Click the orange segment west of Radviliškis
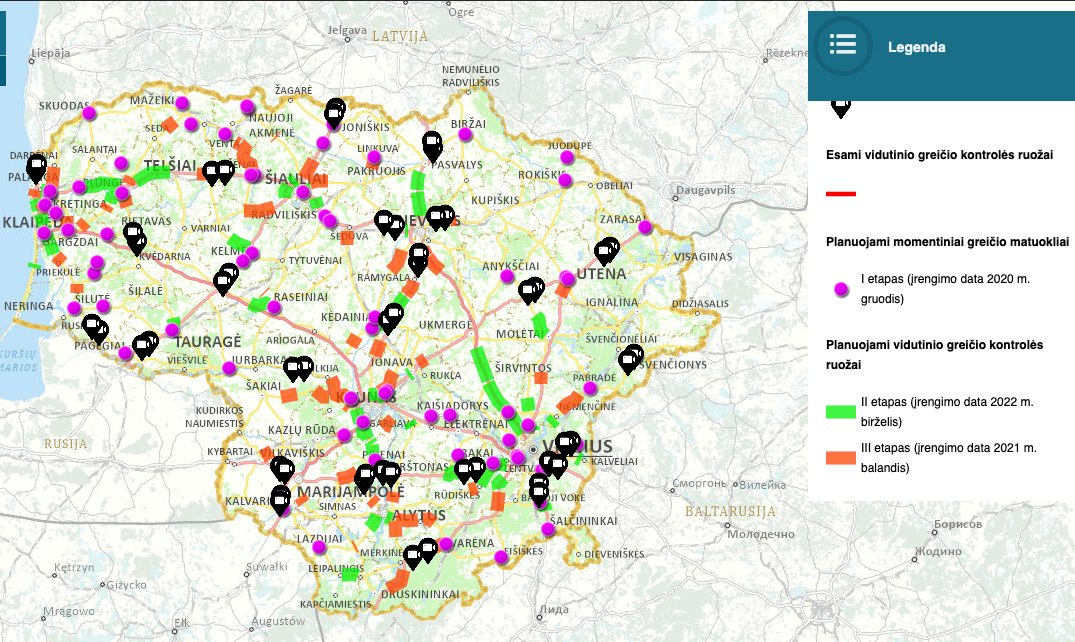Screen dimensions: 1075x642 [x=258, y=209]
